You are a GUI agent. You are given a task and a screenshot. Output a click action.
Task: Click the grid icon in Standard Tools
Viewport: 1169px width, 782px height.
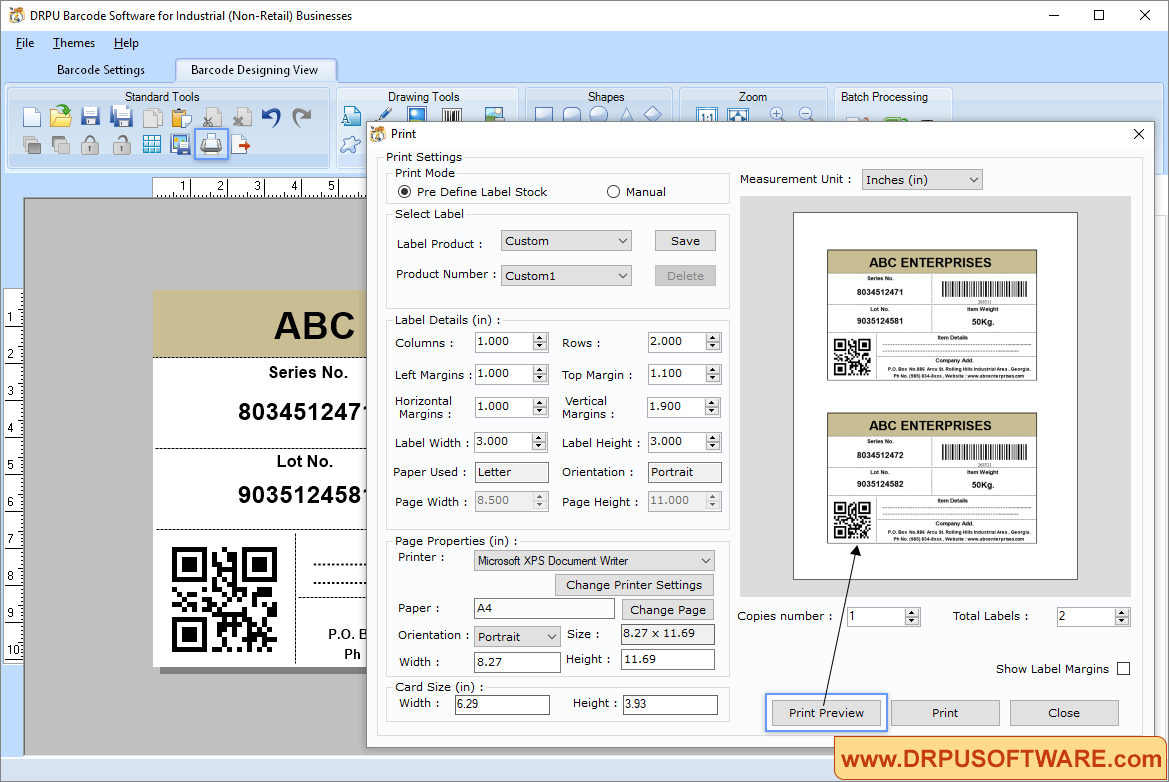coord(151,145)
